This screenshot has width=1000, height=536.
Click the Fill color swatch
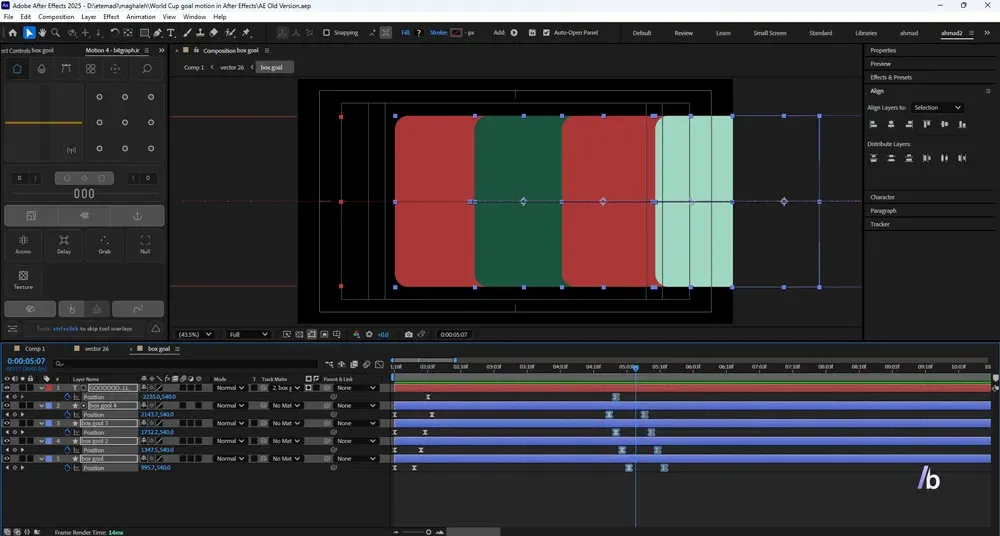pos(419,33)
